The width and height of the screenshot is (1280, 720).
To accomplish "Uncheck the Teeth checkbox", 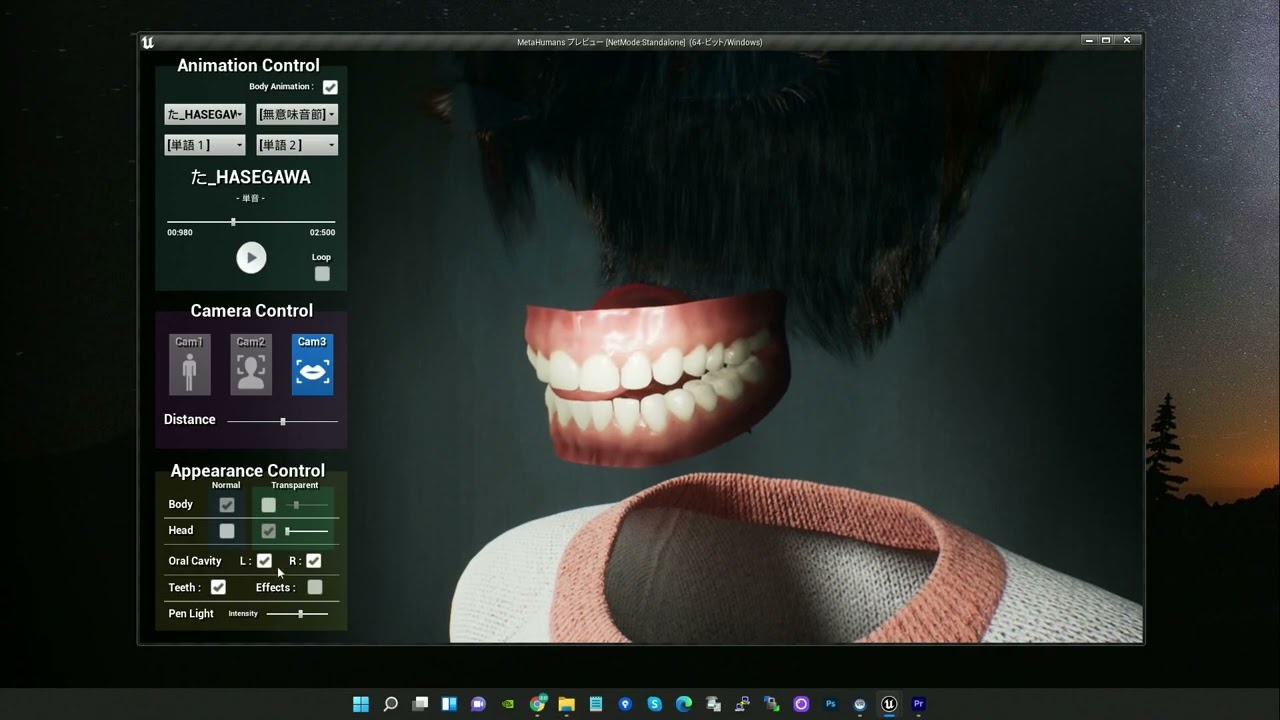I will pos(218,587).
